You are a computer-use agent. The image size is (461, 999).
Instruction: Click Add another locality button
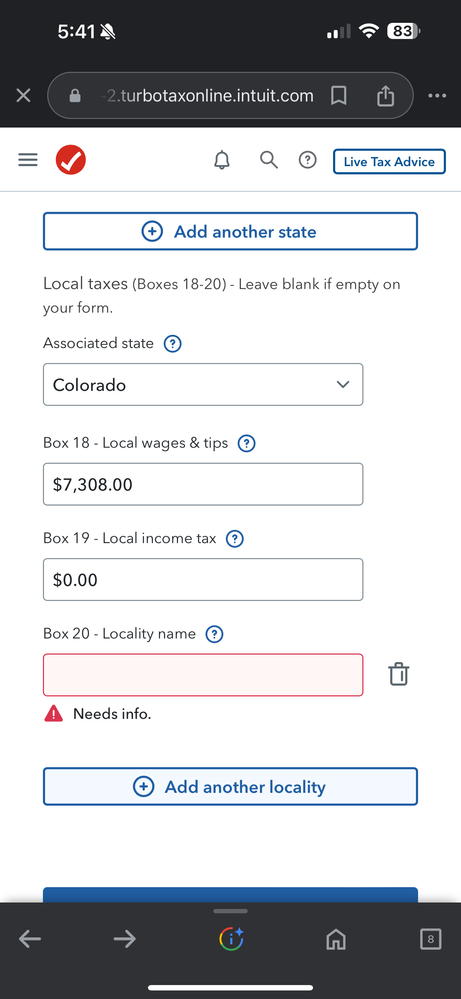coord(230,786)
